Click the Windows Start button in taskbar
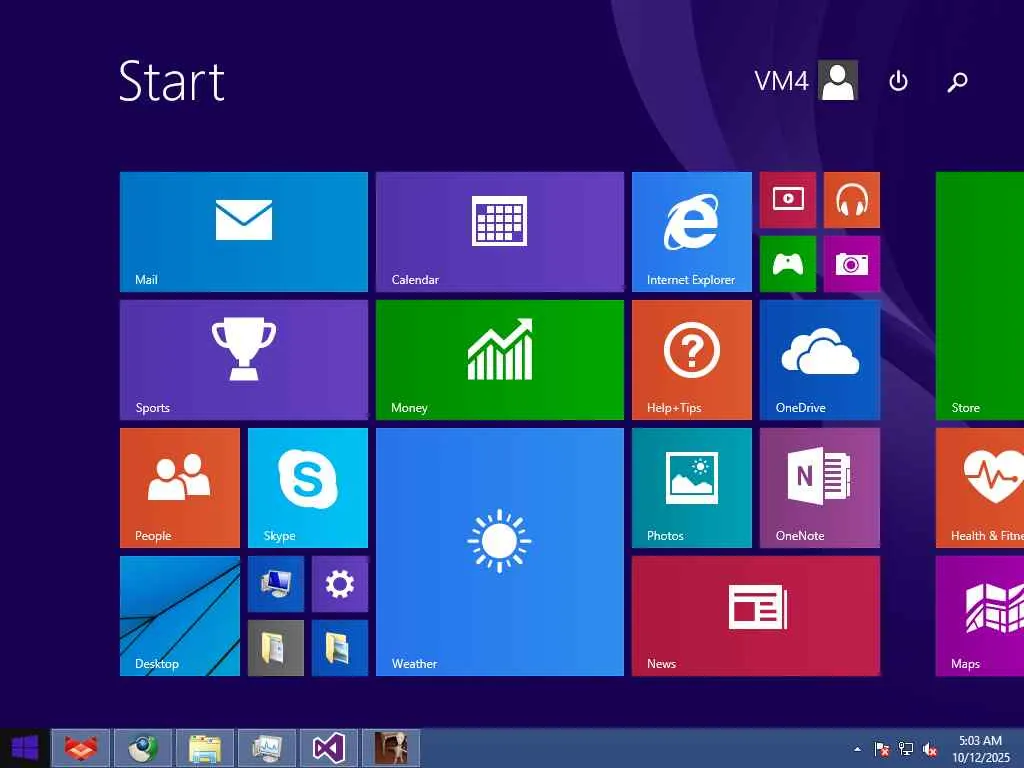Screen dimensions: 1024x768 tap(24, 748)
